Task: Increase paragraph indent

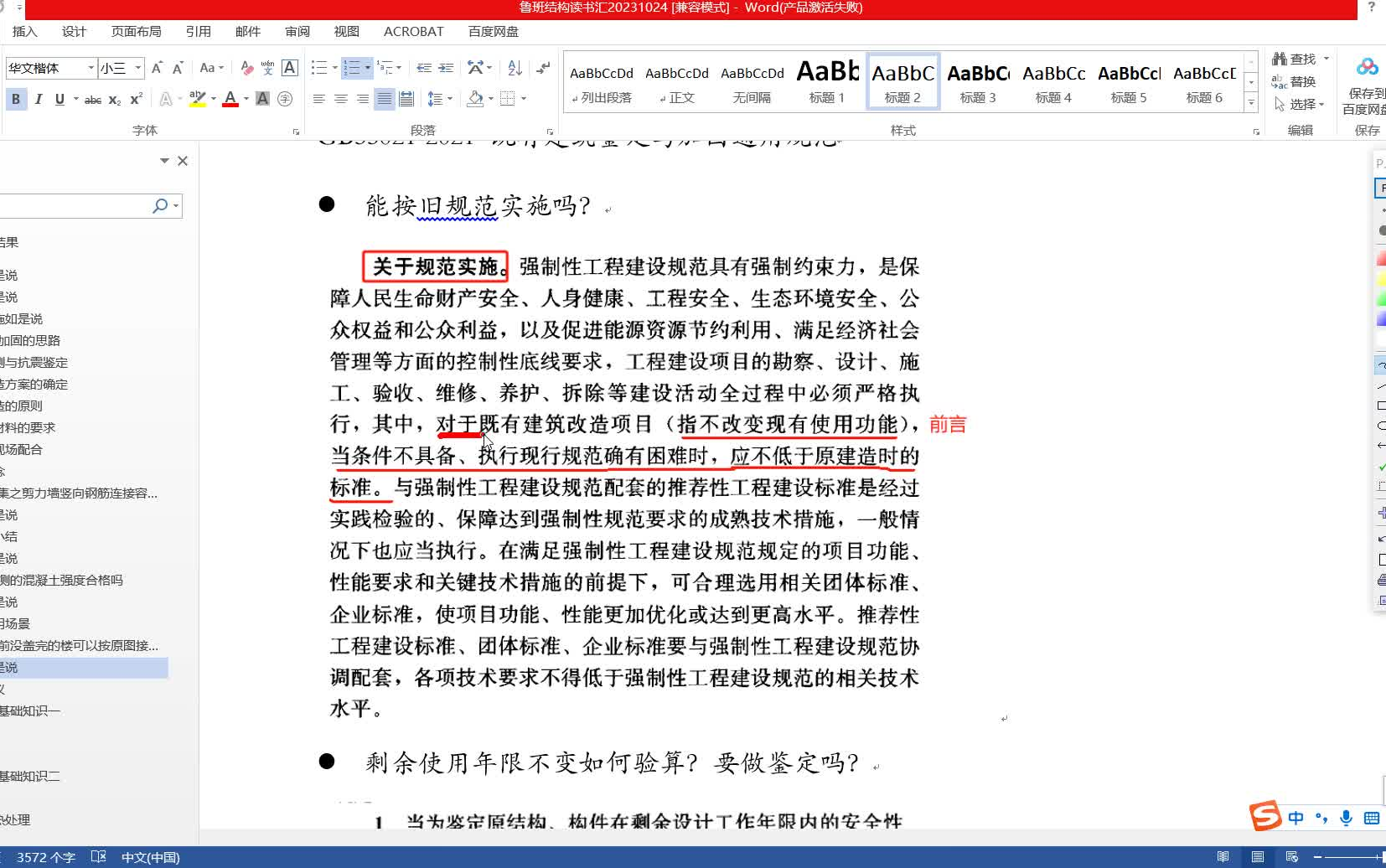Action: click(x=446, y=68)
